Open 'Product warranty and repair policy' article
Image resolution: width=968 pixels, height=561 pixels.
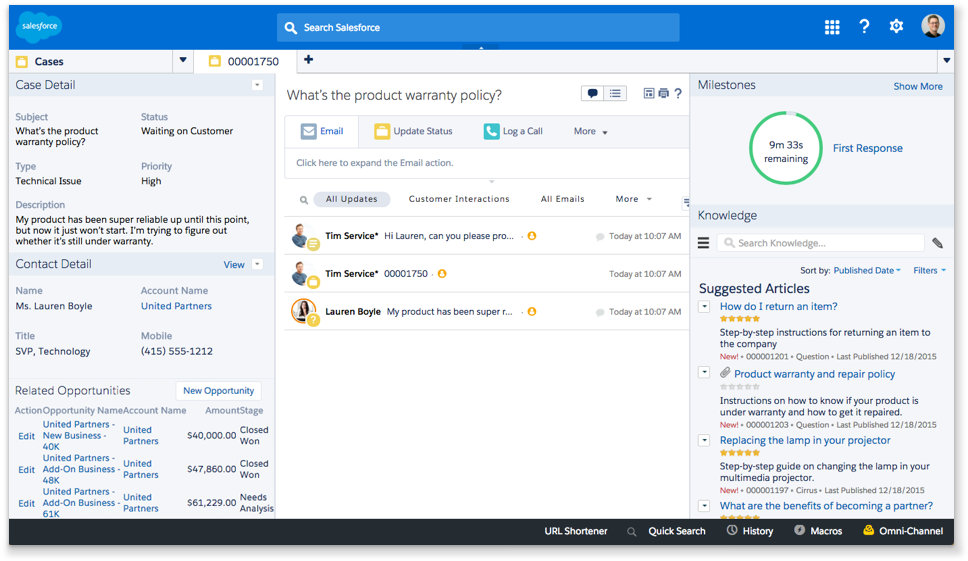point(814,374)
